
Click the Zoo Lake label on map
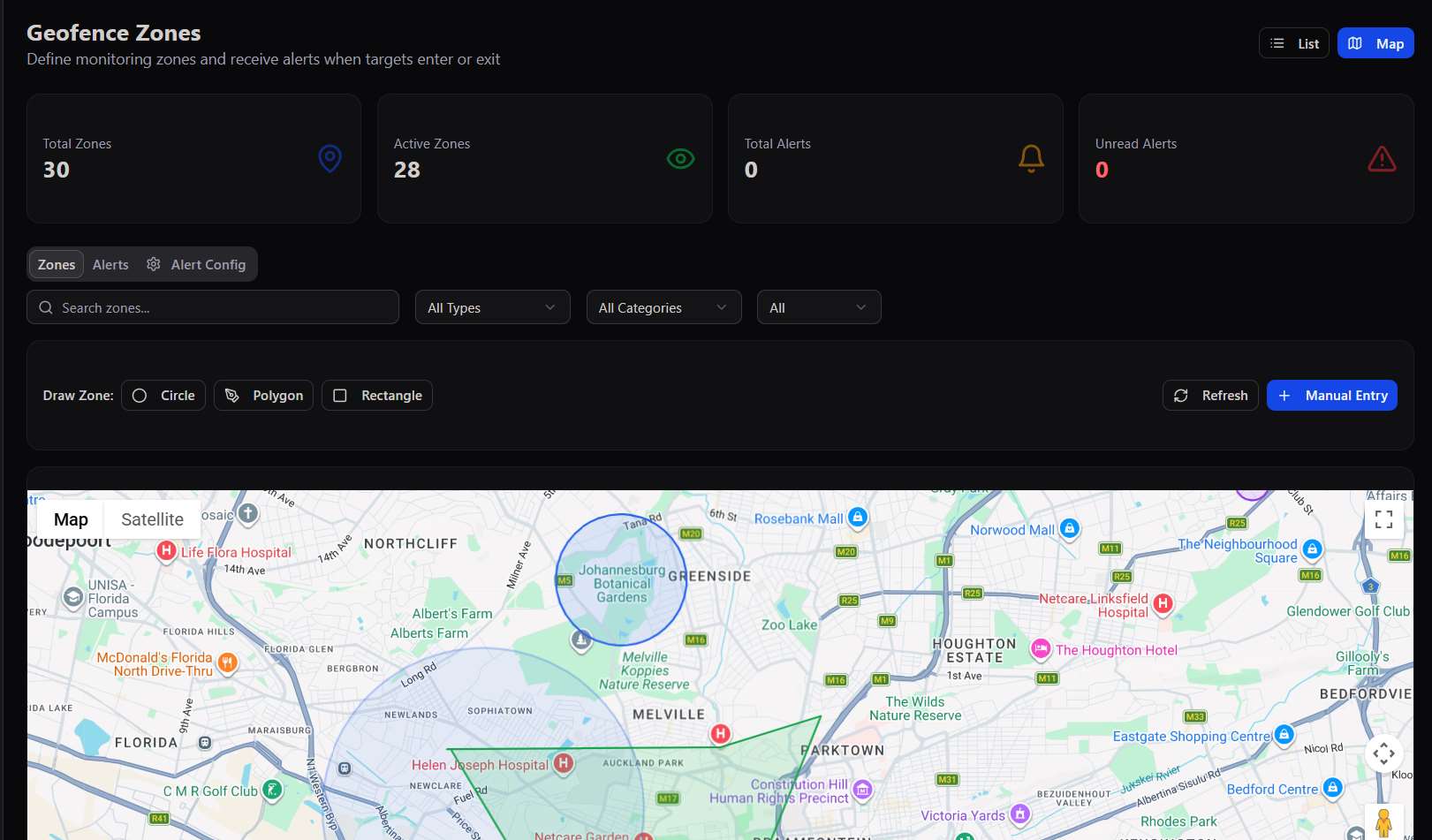point(789,624)
